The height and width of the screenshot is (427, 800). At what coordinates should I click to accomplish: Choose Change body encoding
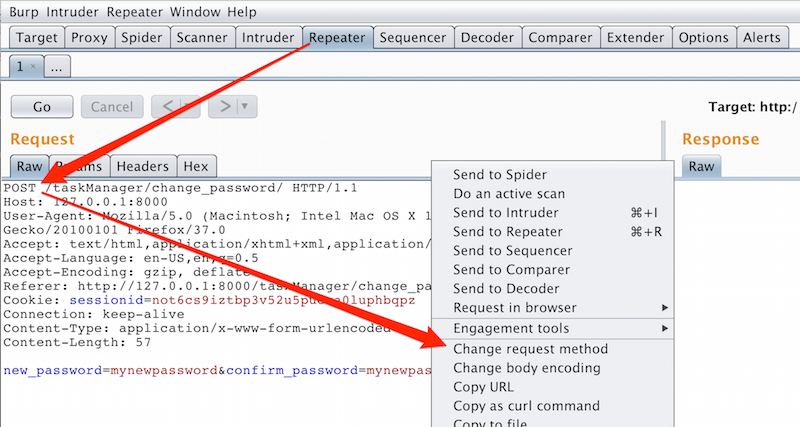[x=552, y=368]
